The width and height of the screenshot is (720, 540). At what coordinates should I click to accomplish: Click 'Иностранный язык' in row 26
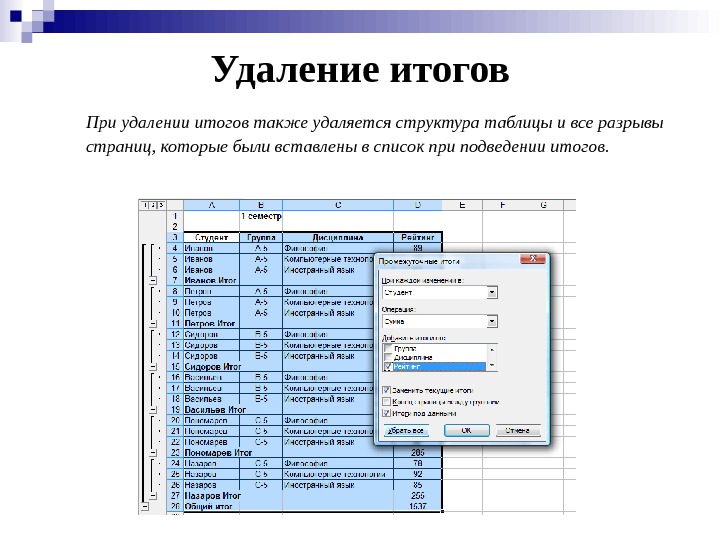pyautogui.click(x=338, y=485)
